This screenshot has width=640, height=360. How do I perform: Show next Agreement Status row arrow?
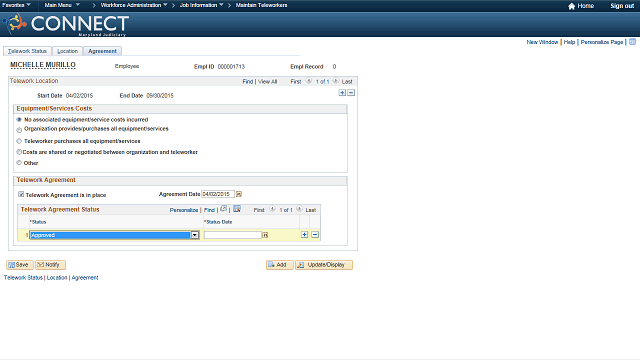coord(299,209)
